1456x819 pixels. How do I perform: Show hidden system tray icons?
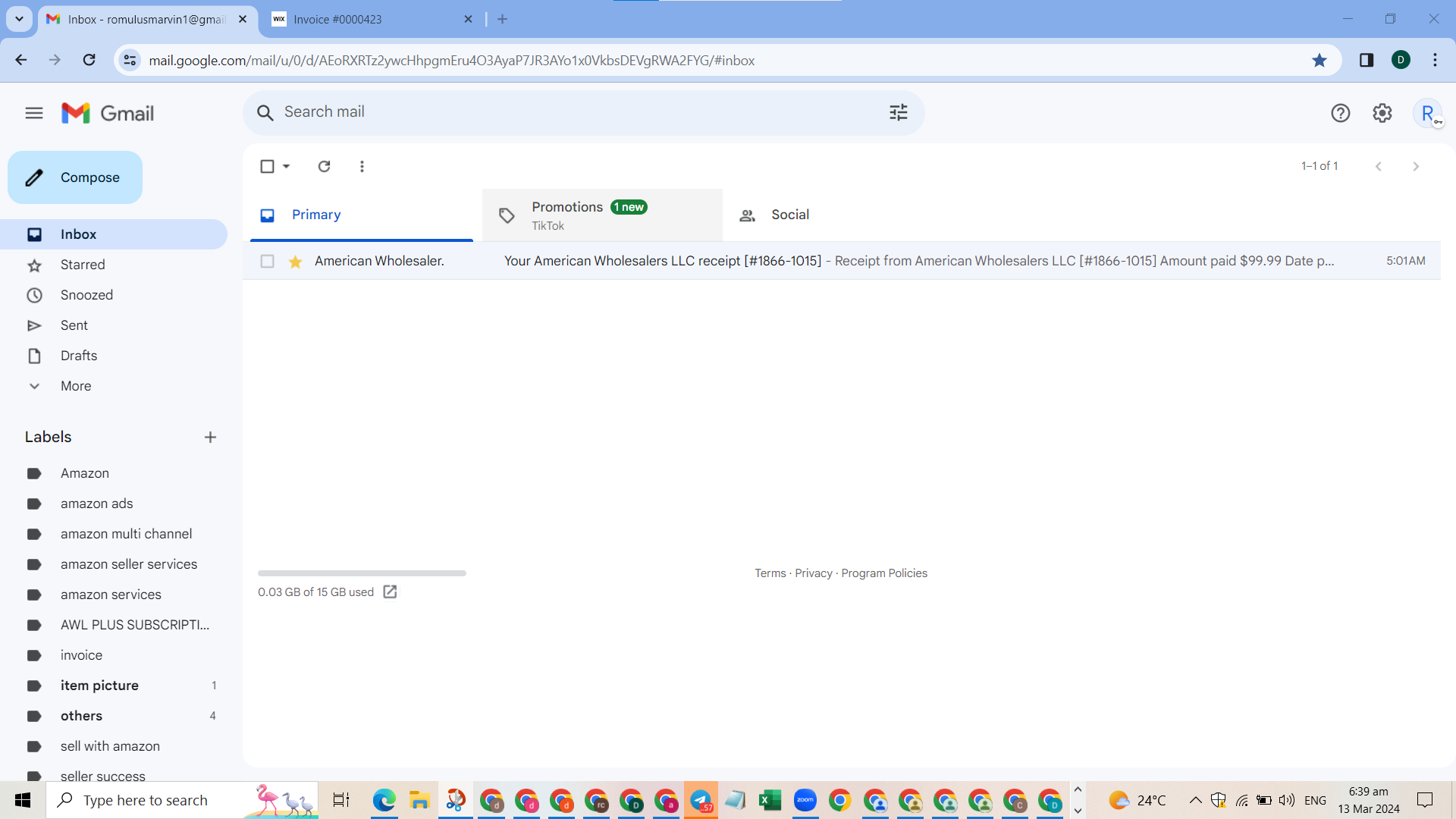pos(1195,800)
